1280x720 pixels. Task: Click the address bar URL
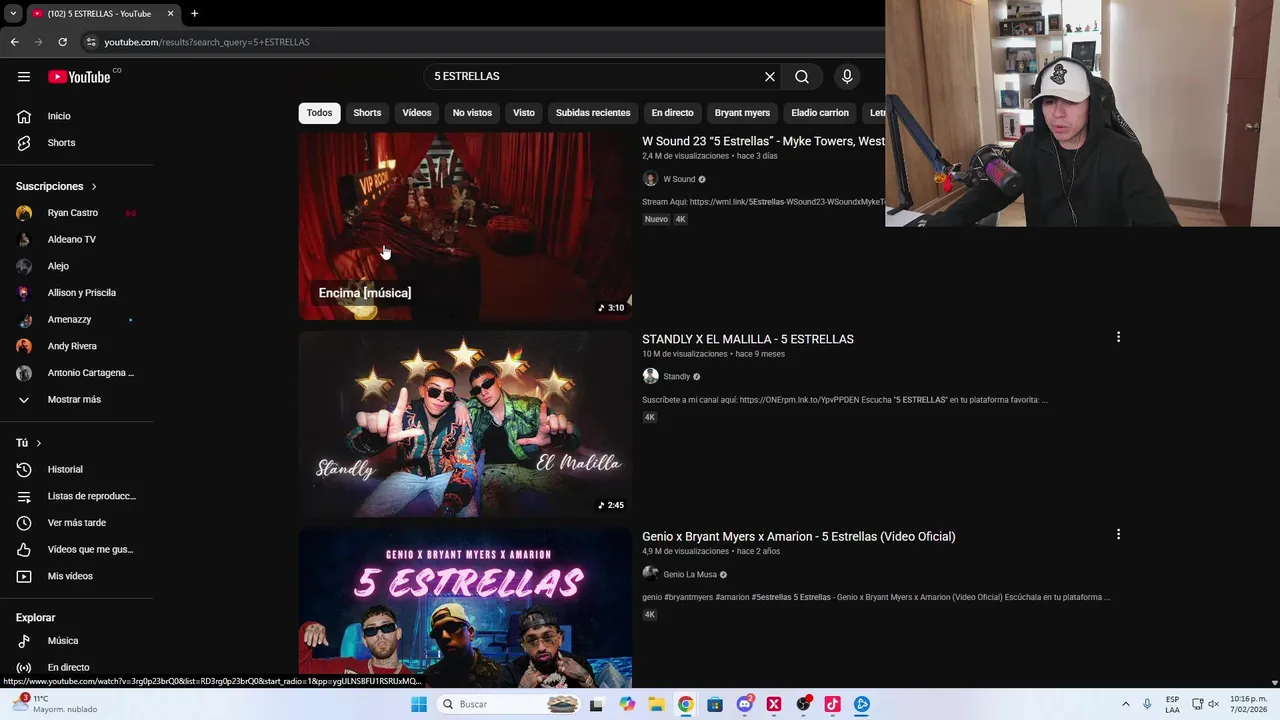[x=207, y=42]
